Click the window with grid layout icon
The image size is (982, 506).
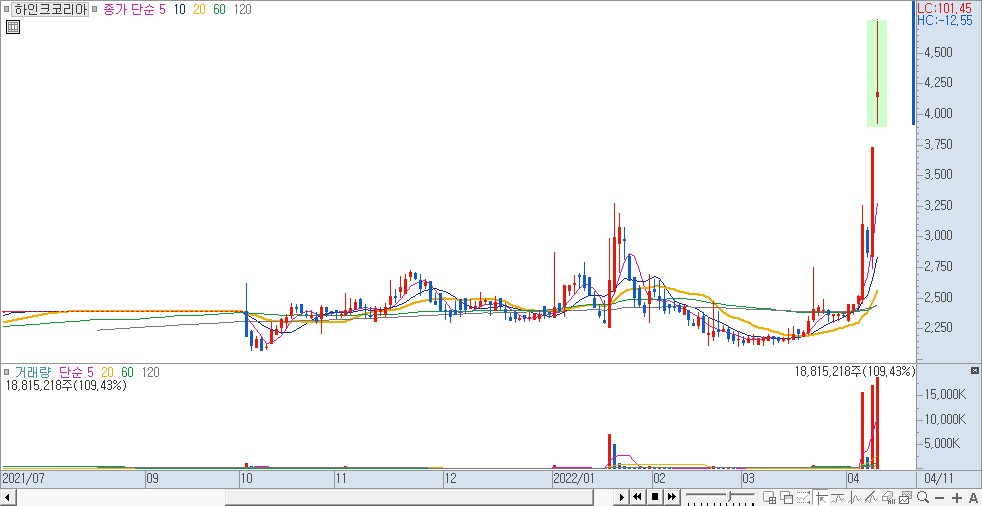(770, 498)
